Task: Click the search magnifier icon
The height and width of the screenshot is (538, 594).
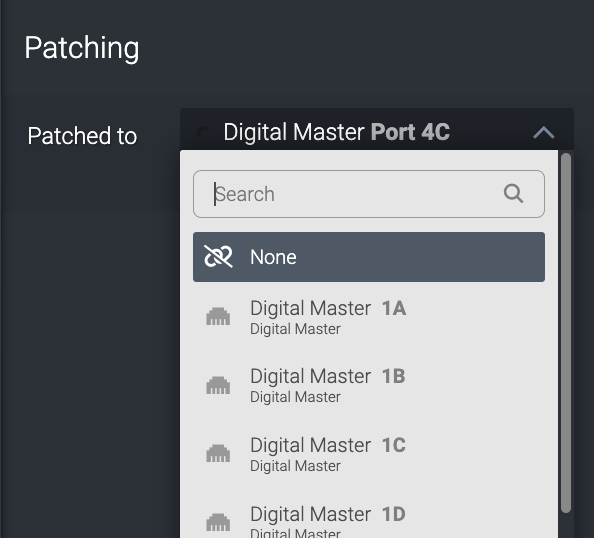Action: pos(513,194)
